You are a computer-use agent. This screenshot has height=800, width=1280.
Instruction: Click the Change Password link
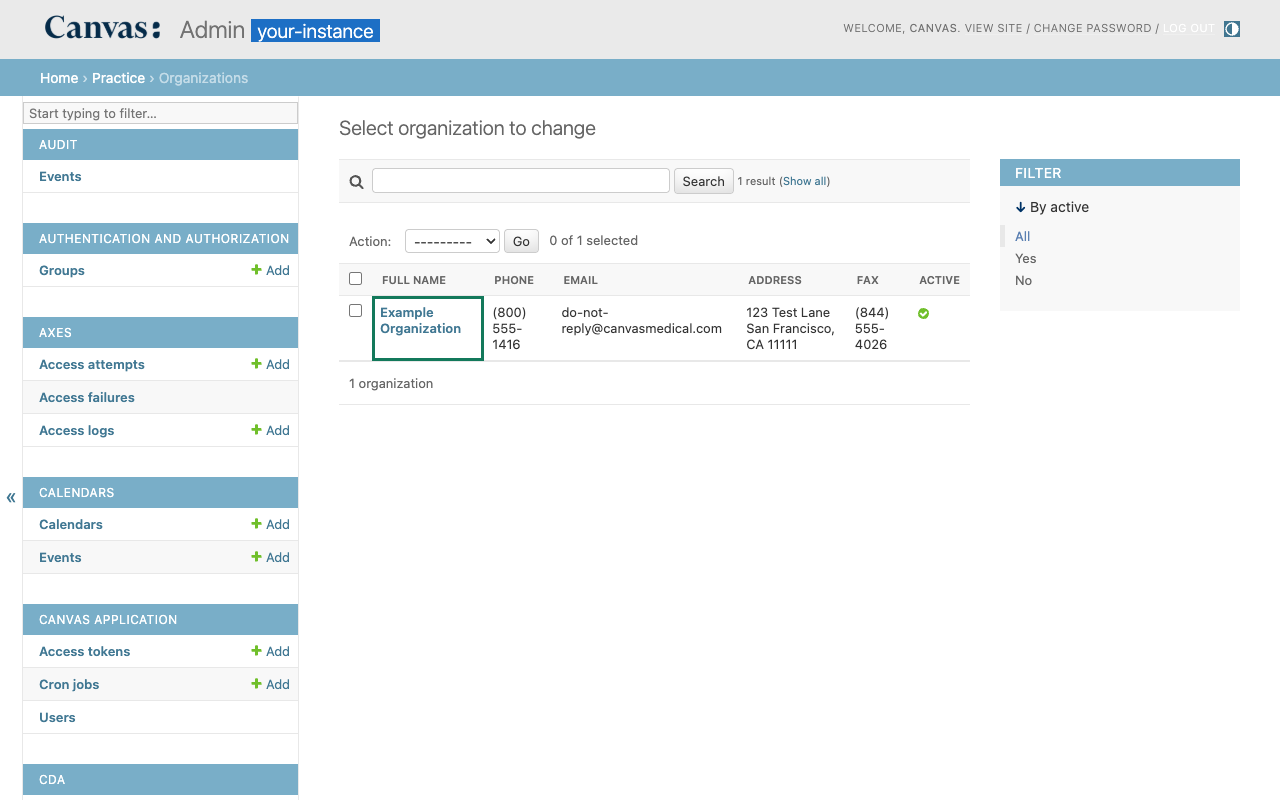tap(1092, 28)
